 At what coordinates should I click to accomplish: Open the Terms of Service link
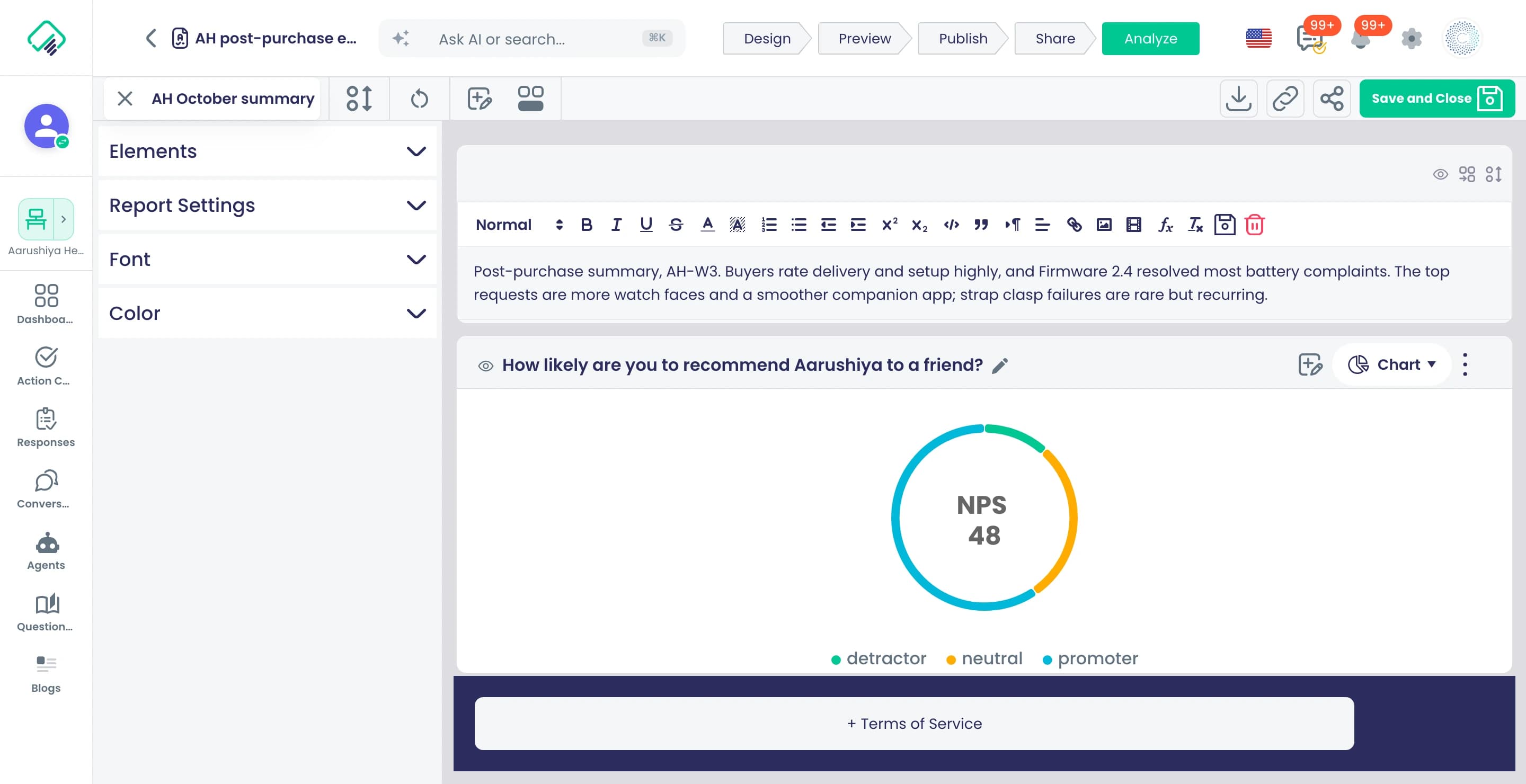point(914,724)
